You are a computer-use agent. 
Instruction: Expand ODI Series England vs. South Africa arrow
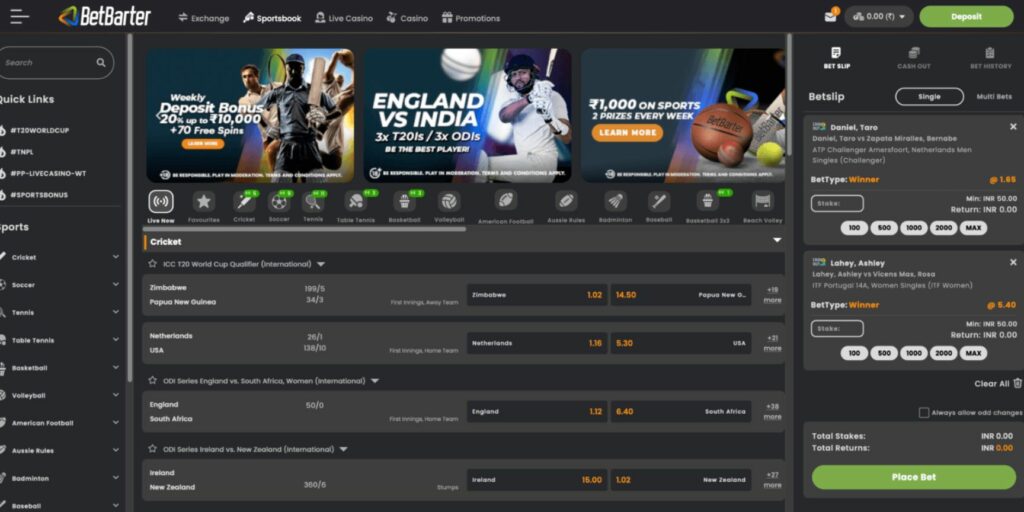(375, 381)
